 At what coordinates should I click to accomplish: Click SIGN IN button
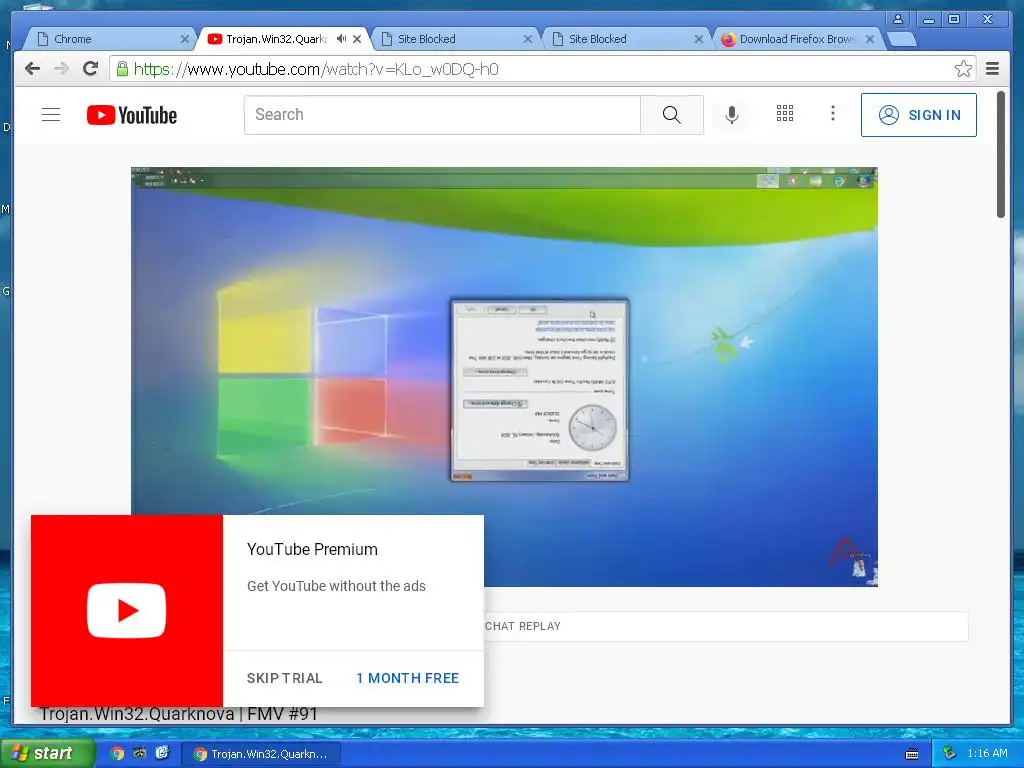coord(919,115)
